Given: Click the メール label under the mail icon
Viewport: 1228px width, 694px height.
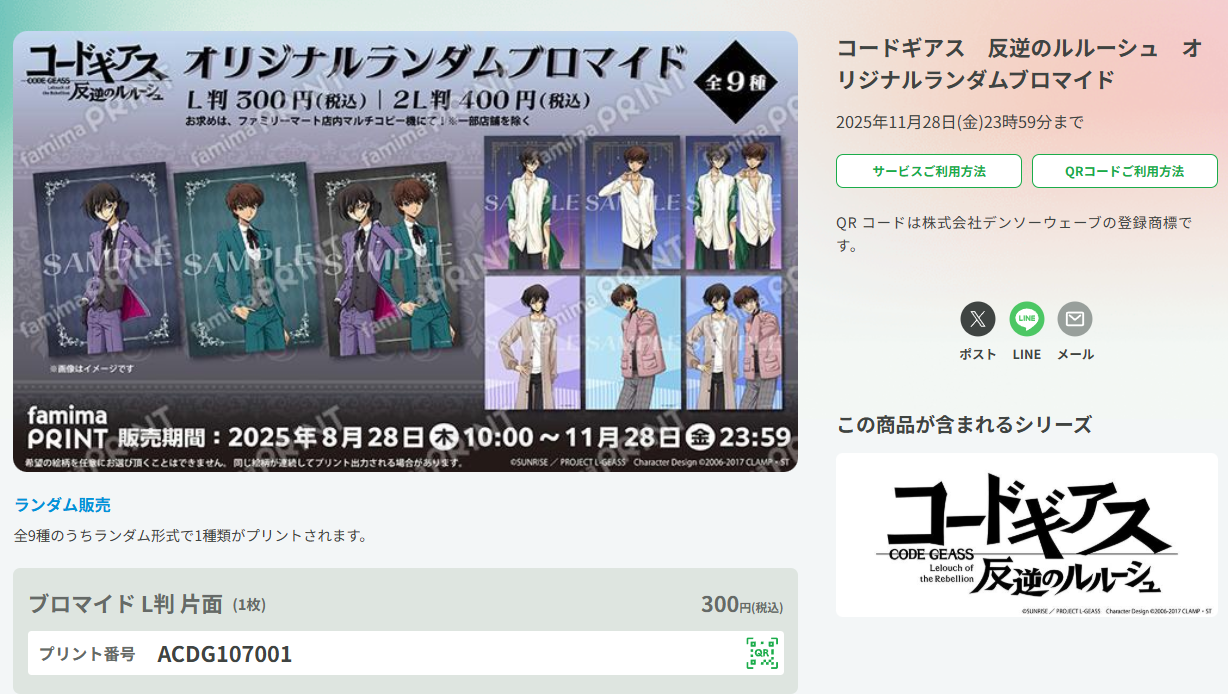Looking at the screenshot, I should tap(1075, 354).
